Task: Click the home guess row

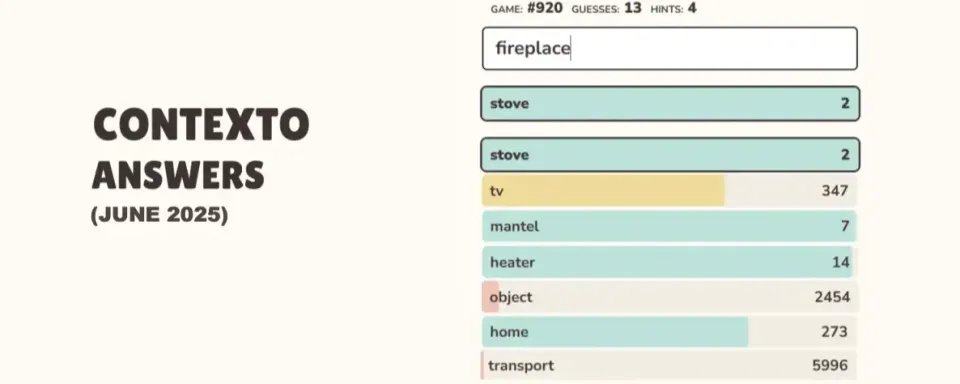Action: pyautogui.click(x=670, y=332)
